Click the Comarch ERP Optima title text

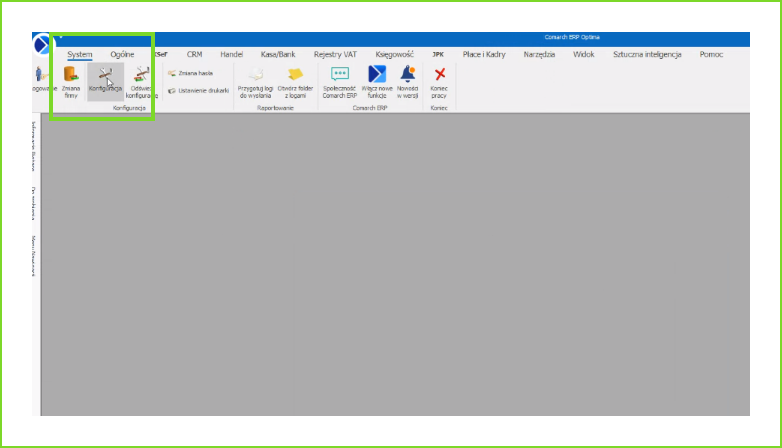point(572,37)
